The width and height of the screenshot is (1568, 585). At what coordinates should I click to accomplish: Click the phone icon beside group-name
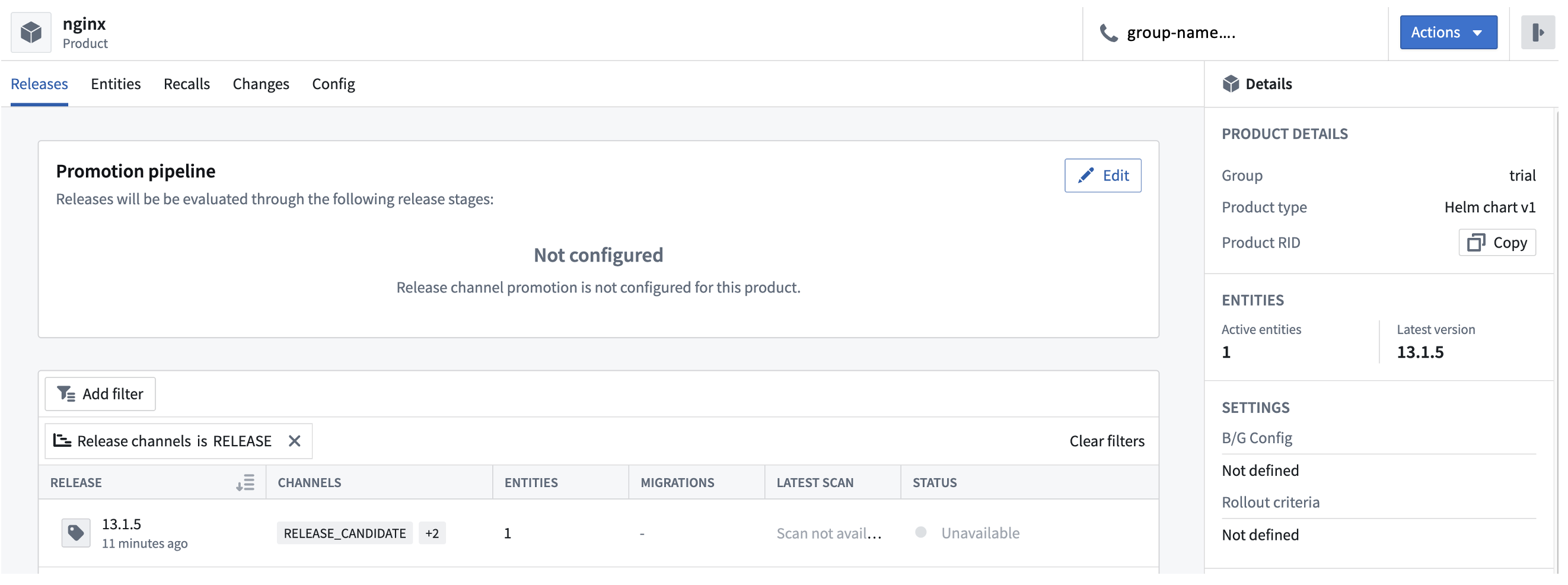pyautogui.click(x=1108, y=33)
